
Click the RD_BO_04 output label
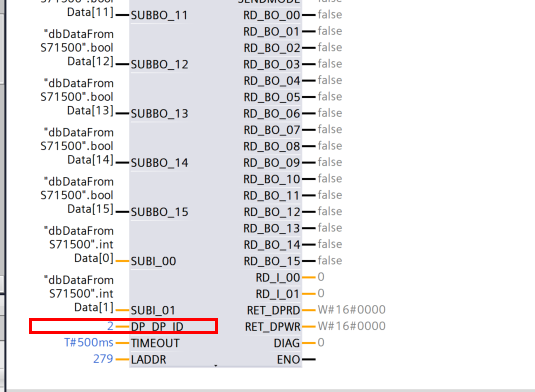pos(272,81)
